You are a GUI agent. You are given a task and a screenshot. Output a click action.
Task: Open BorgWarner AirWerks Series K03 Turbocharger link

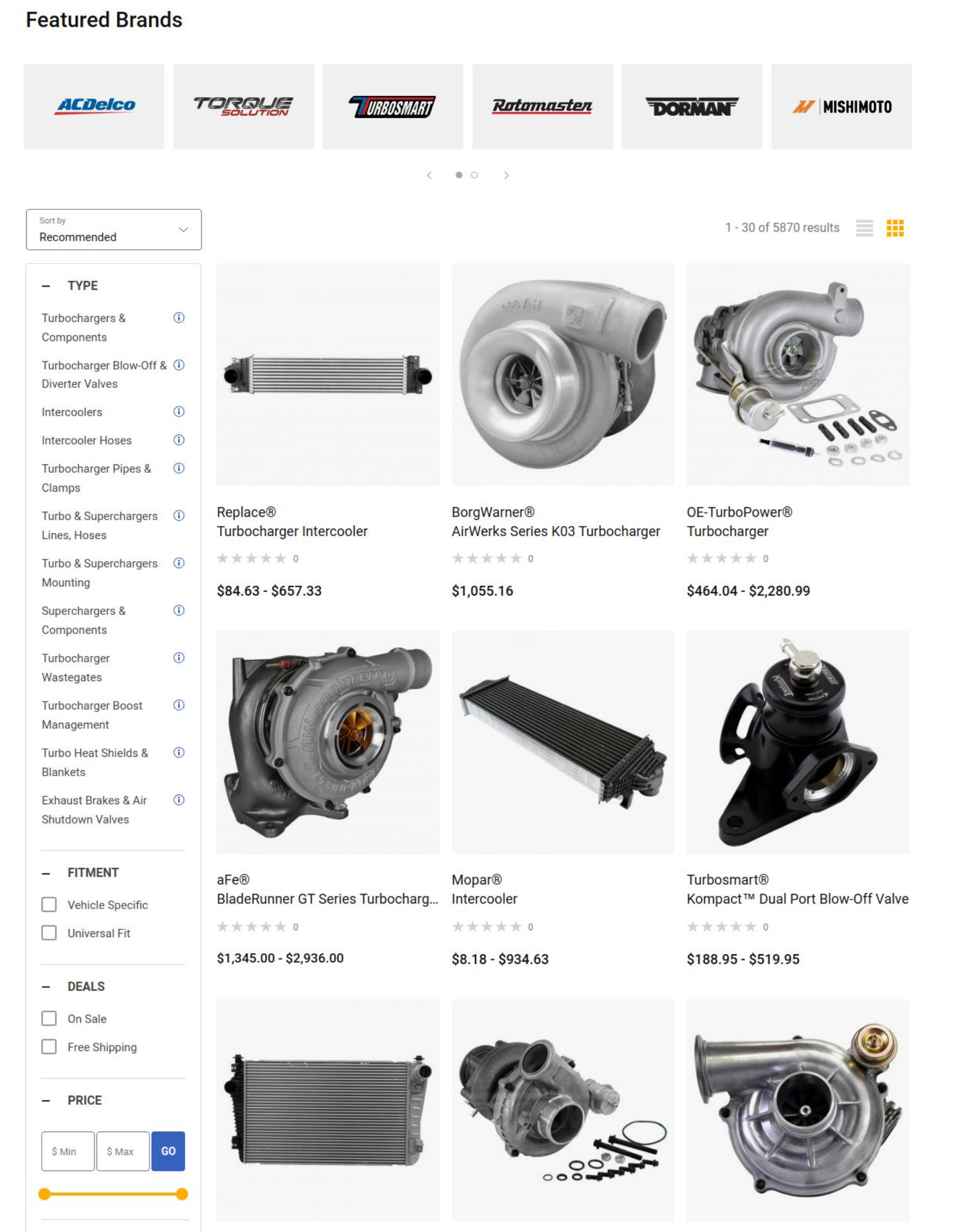[556, 531]
